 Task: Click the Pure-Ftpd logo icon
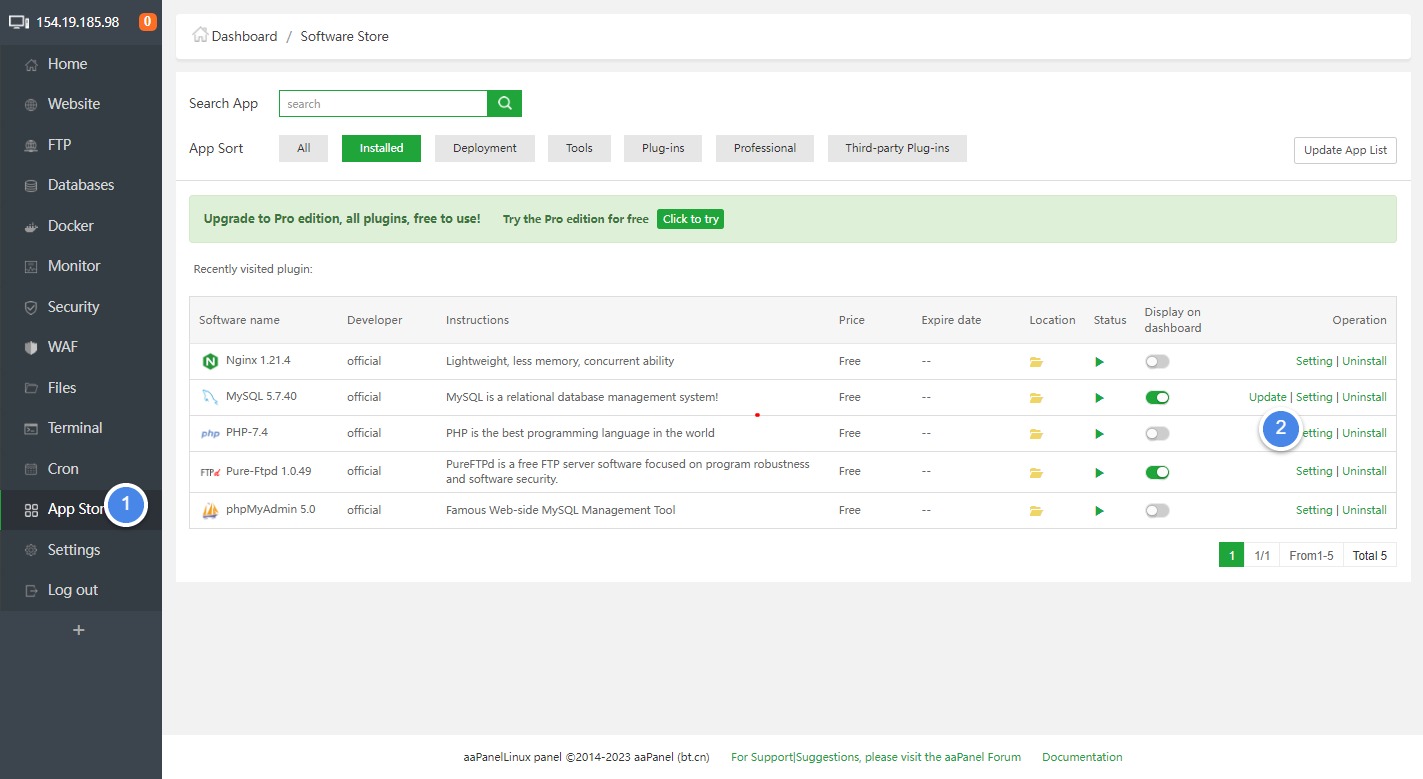210,472
